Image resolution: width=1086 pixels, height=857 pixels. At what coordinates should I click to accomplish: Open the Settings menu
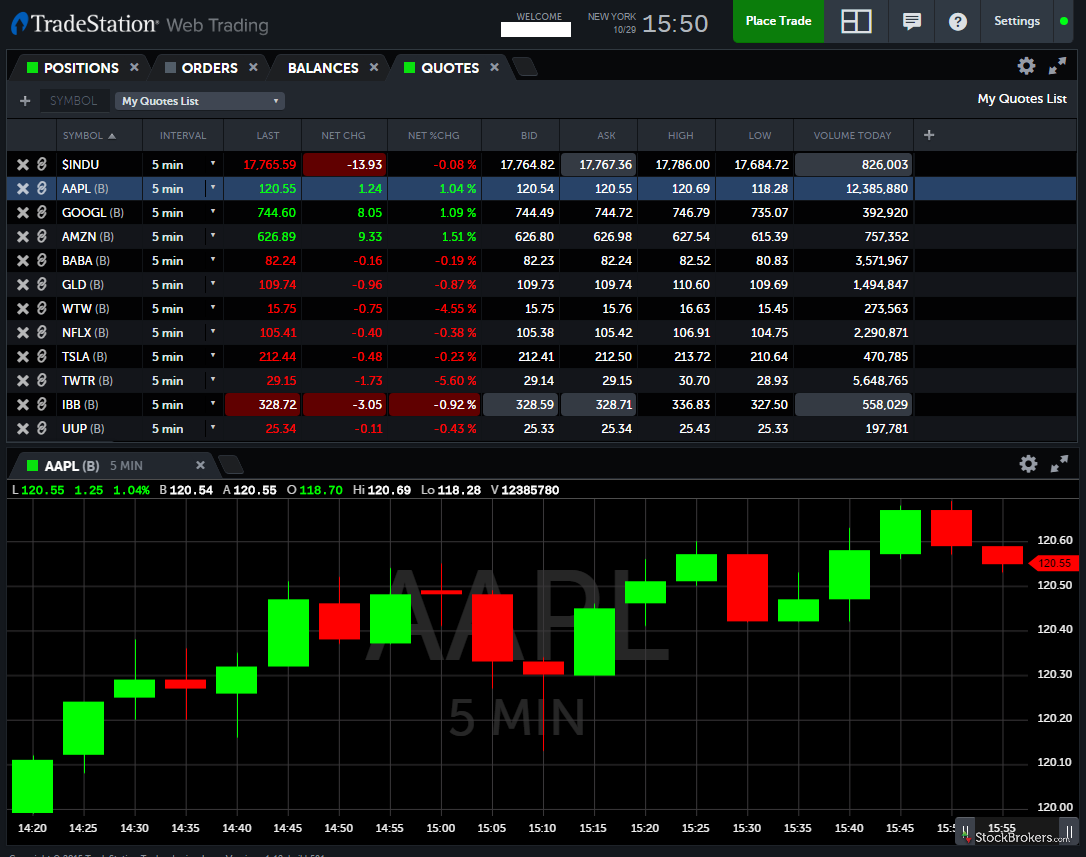point(1017,21)
